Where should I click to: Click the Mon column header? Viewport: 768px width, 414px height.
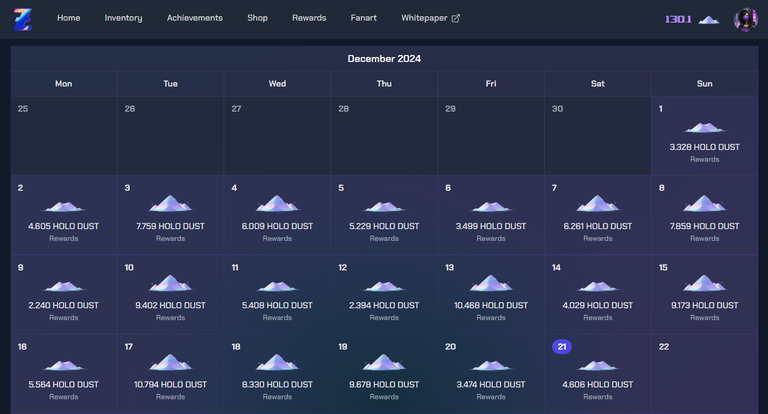(x=64, y=84)
